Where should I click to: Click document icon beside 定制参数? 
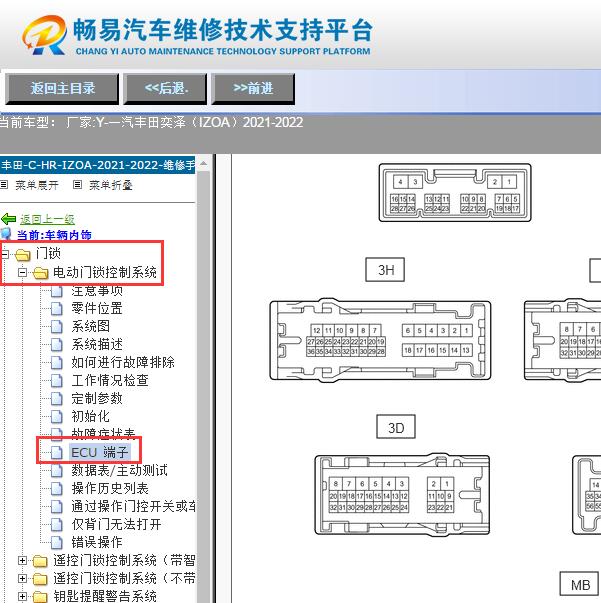[x=57, y=399]
